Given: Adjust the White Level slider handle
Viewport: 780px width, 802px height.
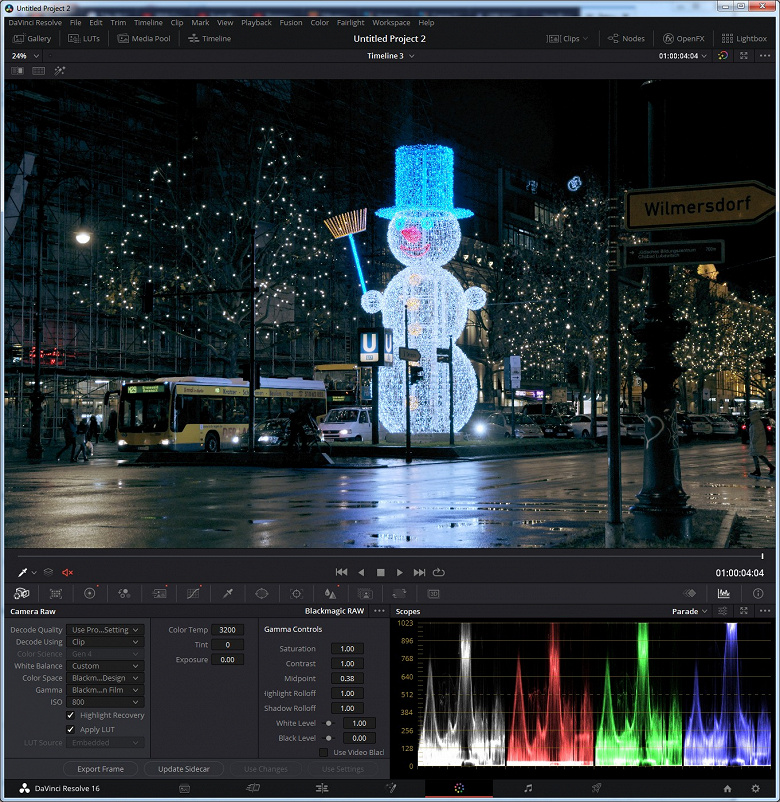Looking at the screenshot, I should pyautogui.click(x=329, y=723).
